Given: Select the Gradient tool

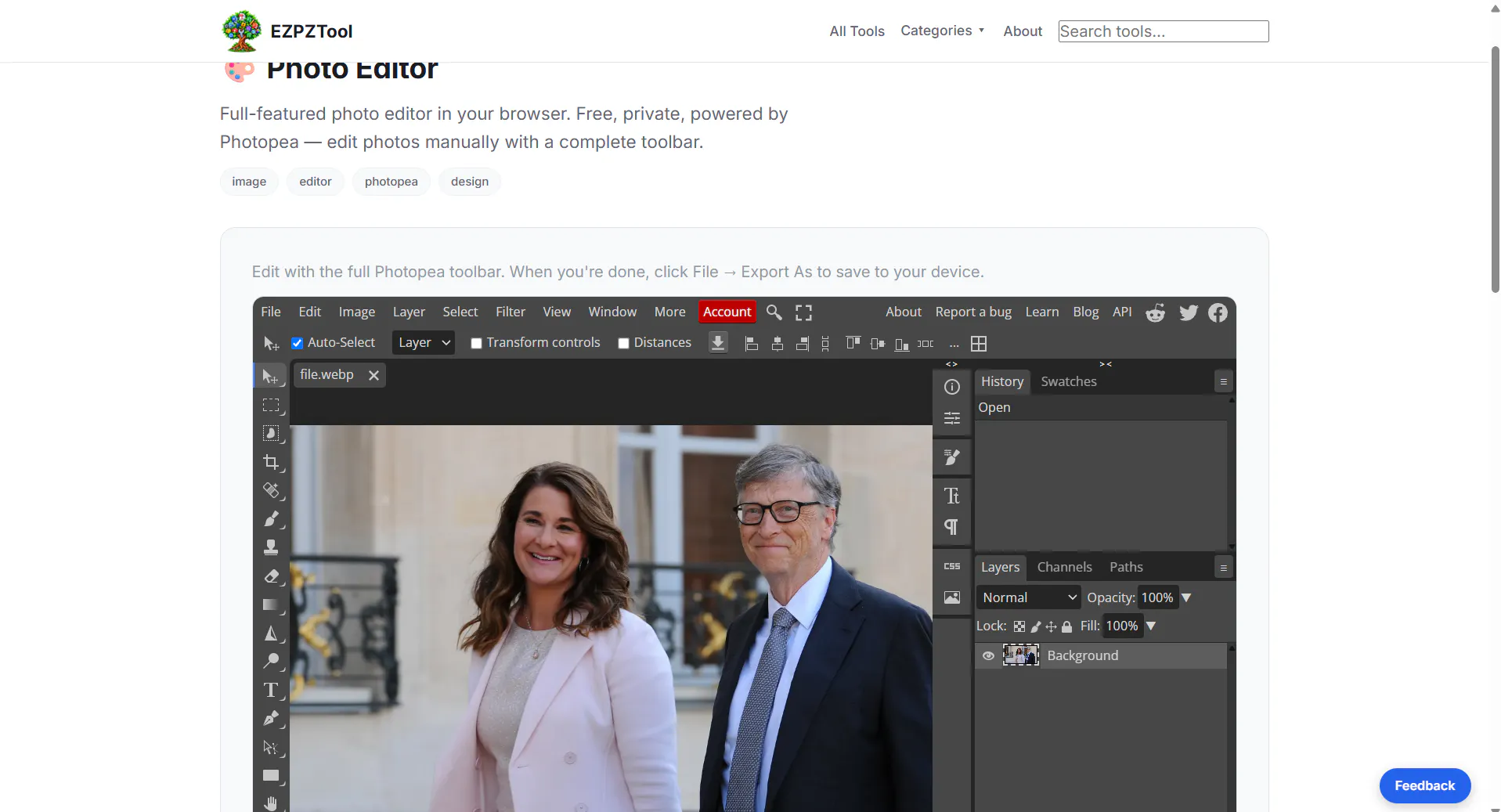Looking at the screenshot, I should [271, 604].
